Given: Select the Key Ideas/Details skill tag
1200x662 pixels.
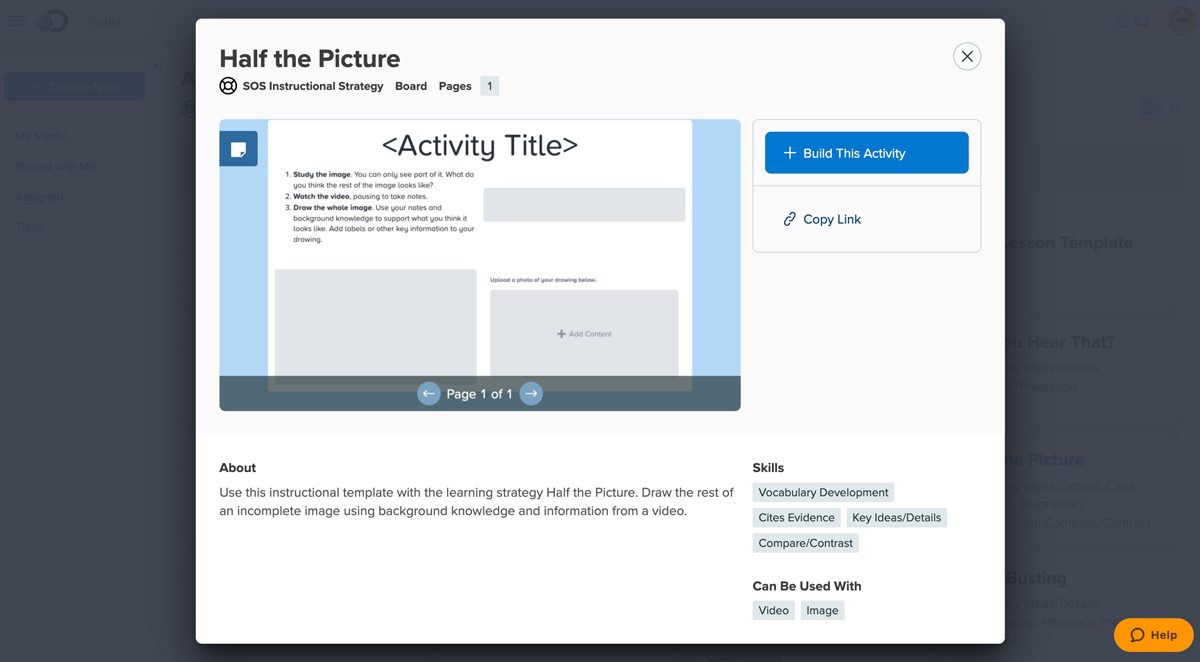Looking at the screenshot, I should click(896, 517).
